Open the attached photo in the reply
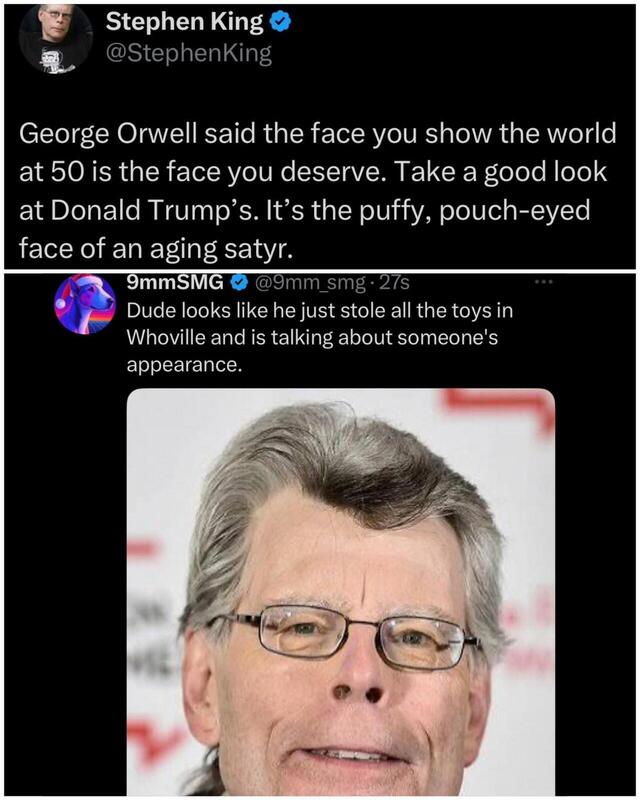Image resolution: width=640 pixels, height=800 pixels. point(340,592)
